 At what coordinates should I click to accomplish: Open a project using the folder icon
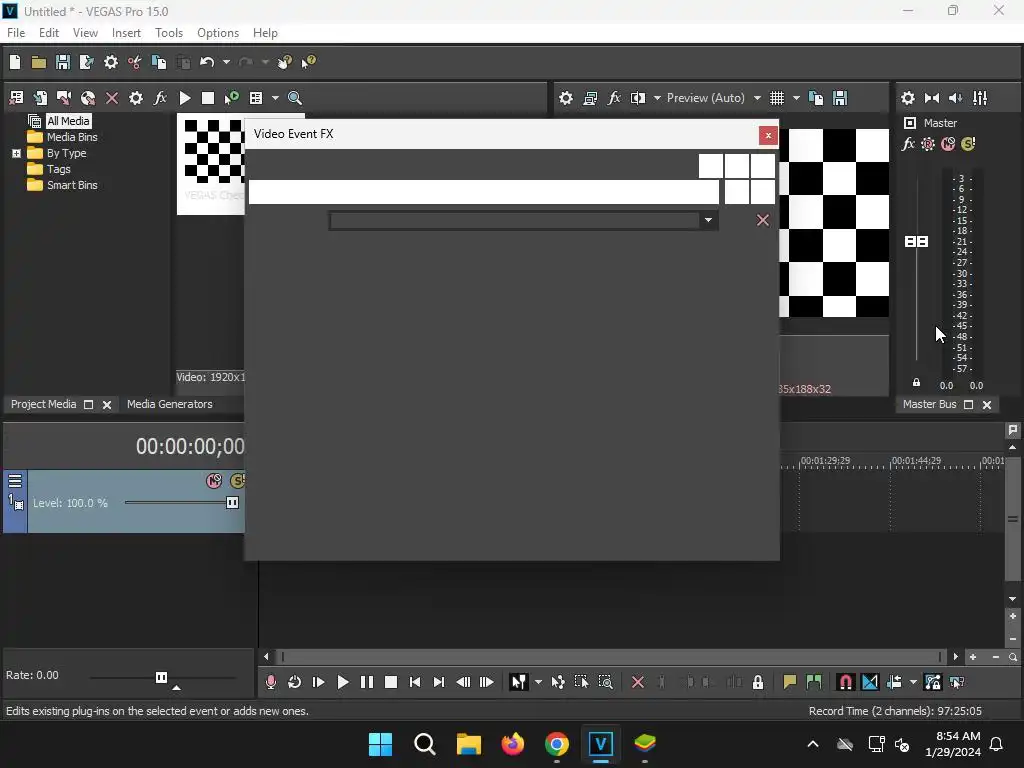[x=39, y=62]
